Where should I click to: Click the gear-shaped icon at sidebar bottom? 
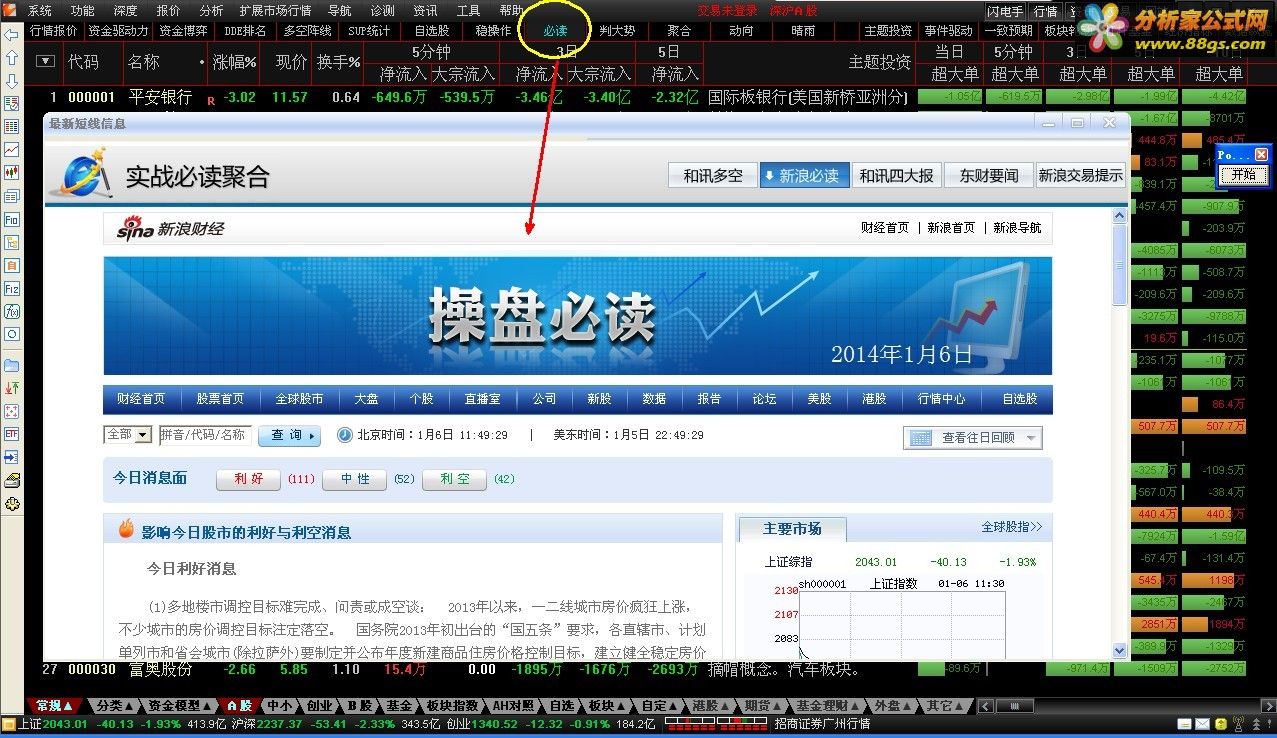click(12, 504)
